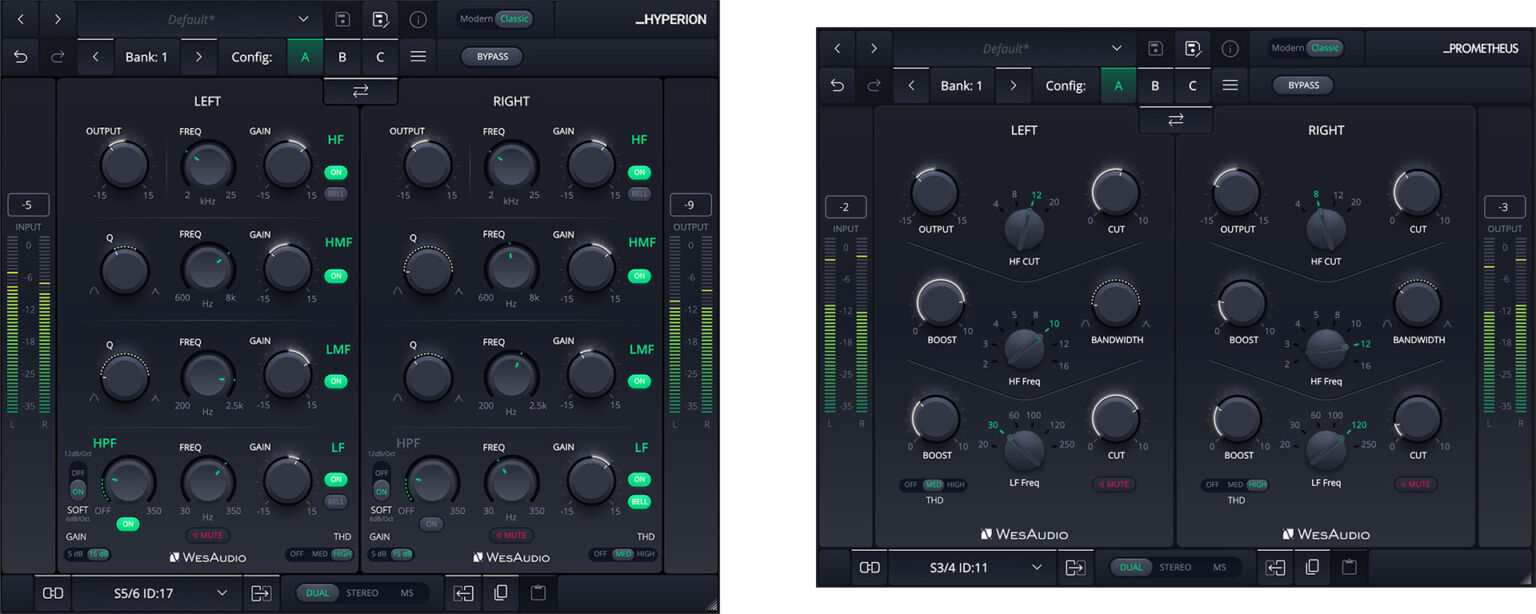This screenshot has width=1536, height=614.
Task: Click the paste clipboard icon in Prometheus
Action: pyautogui.click(x=1350, y=567)
